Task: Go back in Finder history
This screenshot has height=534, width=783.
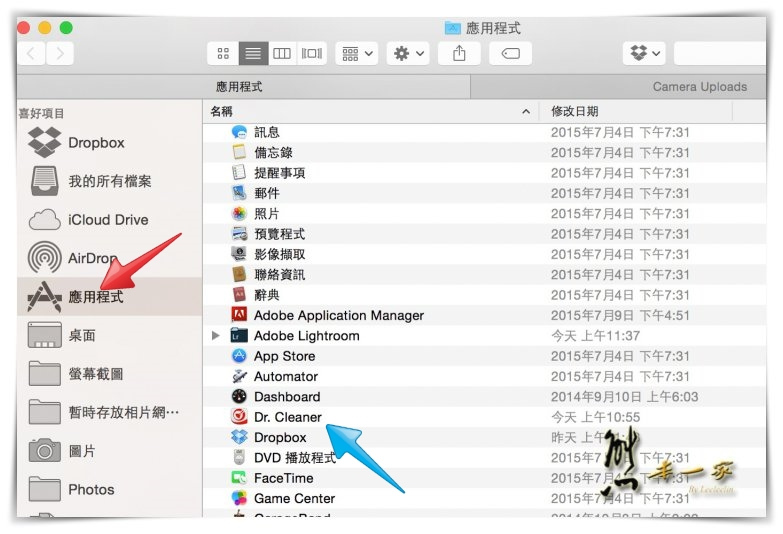Action: click(x=31, y=53)
